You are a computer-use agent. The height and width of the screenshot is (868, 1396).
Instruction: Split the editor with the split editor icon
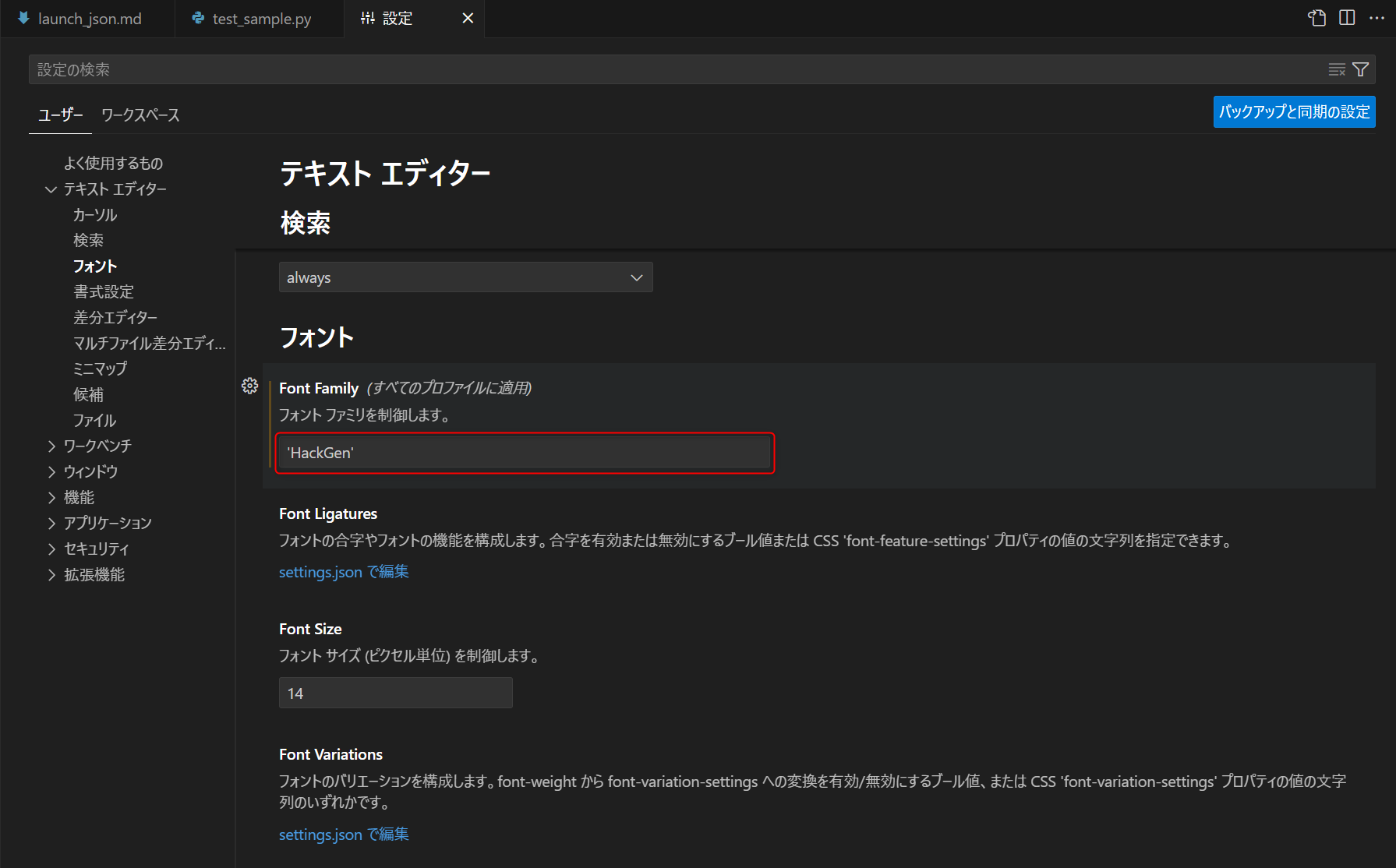pos(1348,17)
